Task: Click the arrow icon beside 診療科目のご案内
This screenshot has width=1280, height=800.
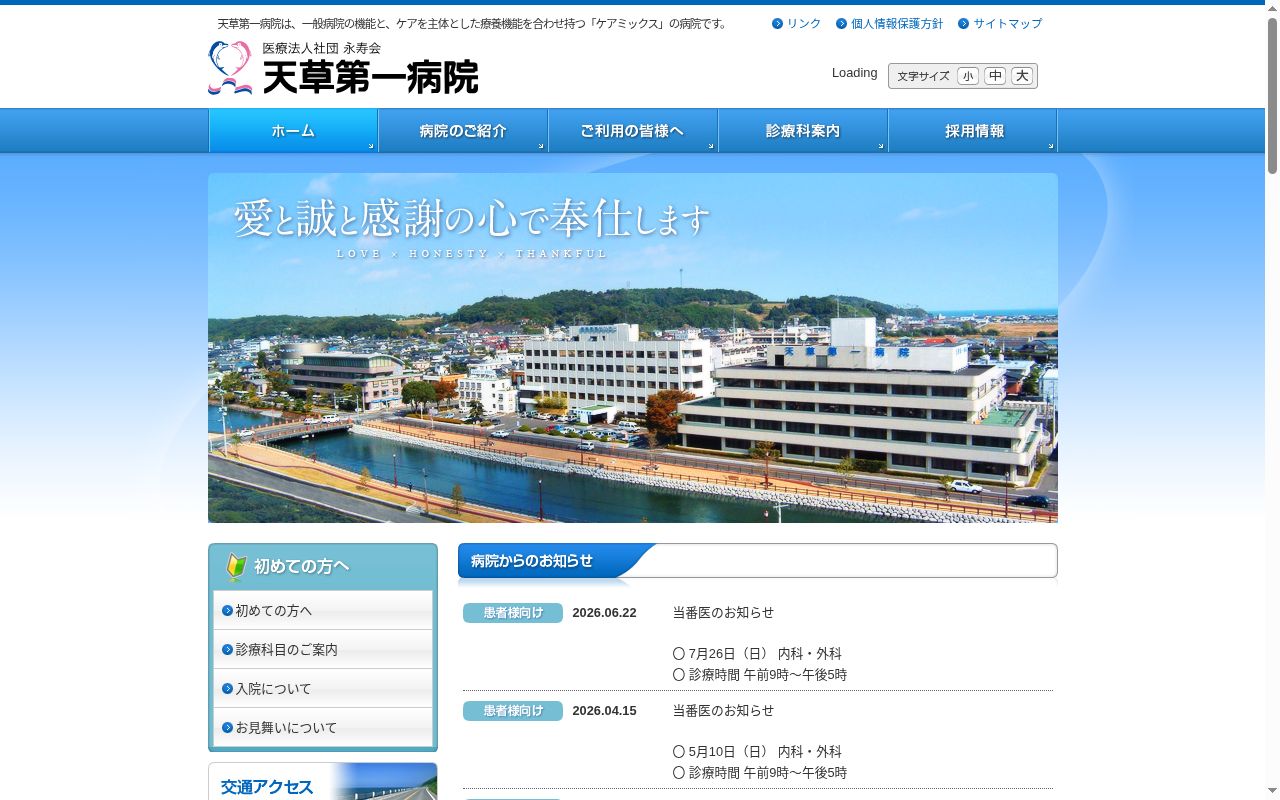Action: [x=227, y=650]
